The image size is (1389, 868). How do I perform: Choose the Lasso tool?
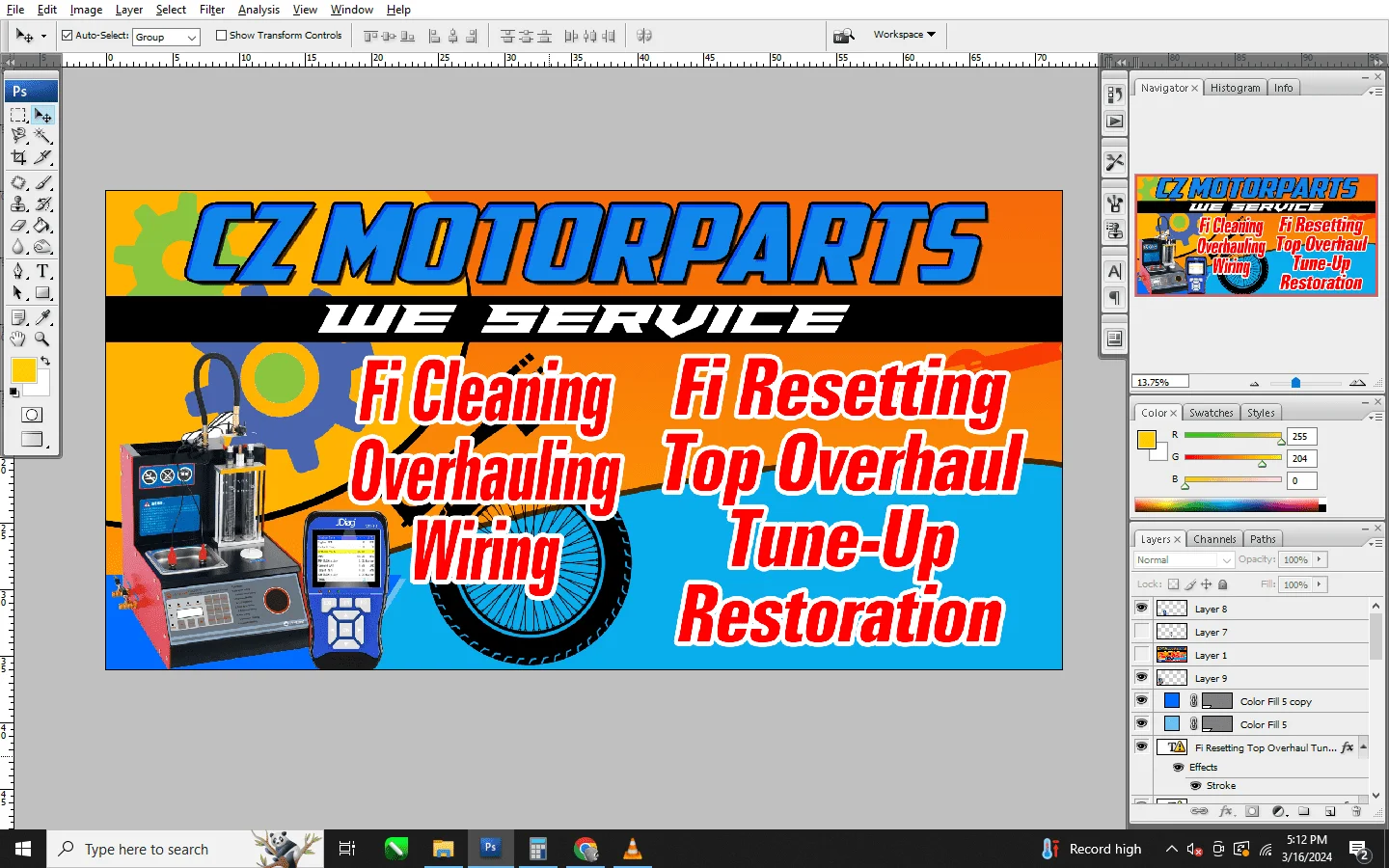coord(18,136)
